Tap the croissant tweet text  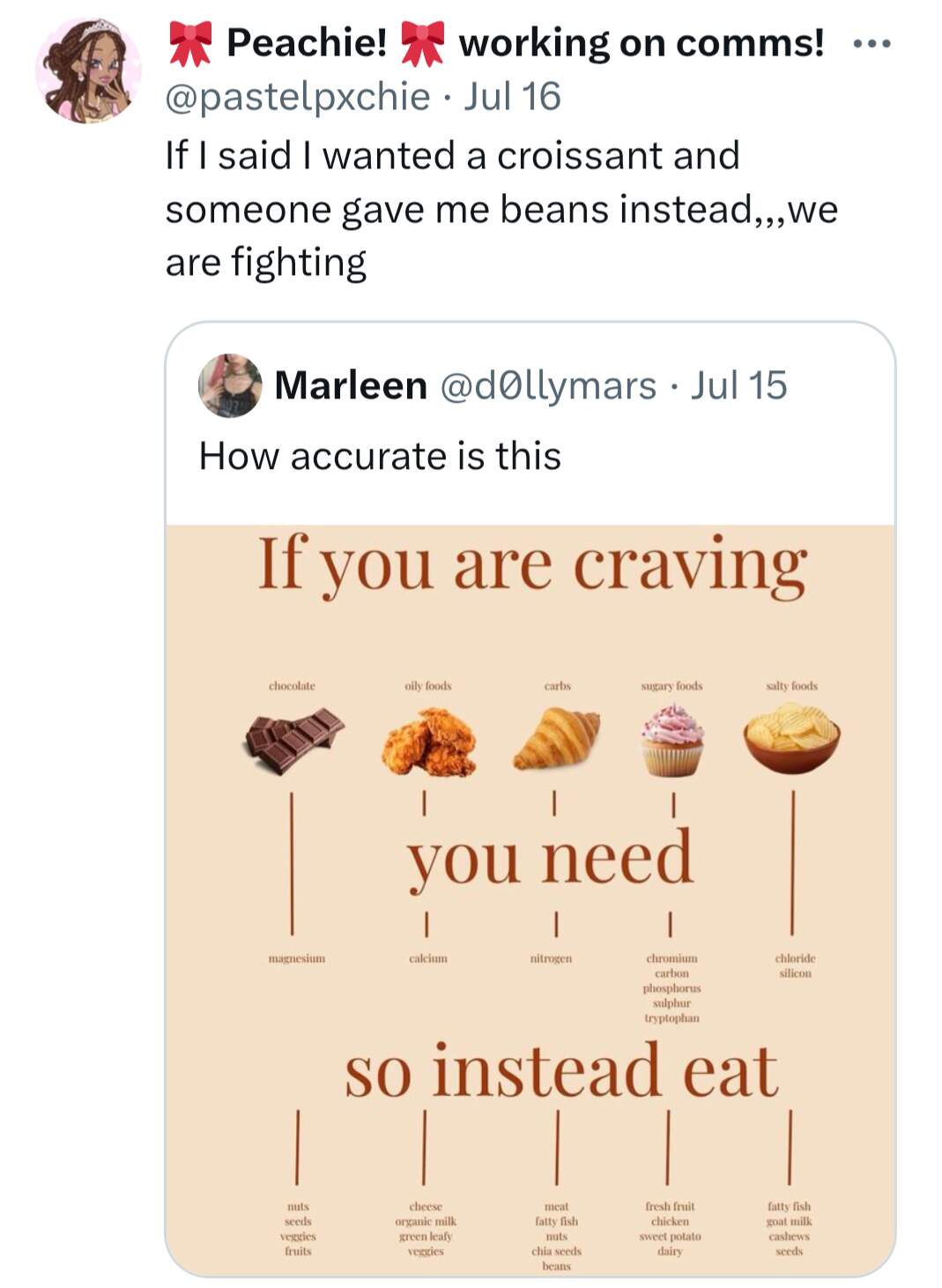[x=501, y=209]
